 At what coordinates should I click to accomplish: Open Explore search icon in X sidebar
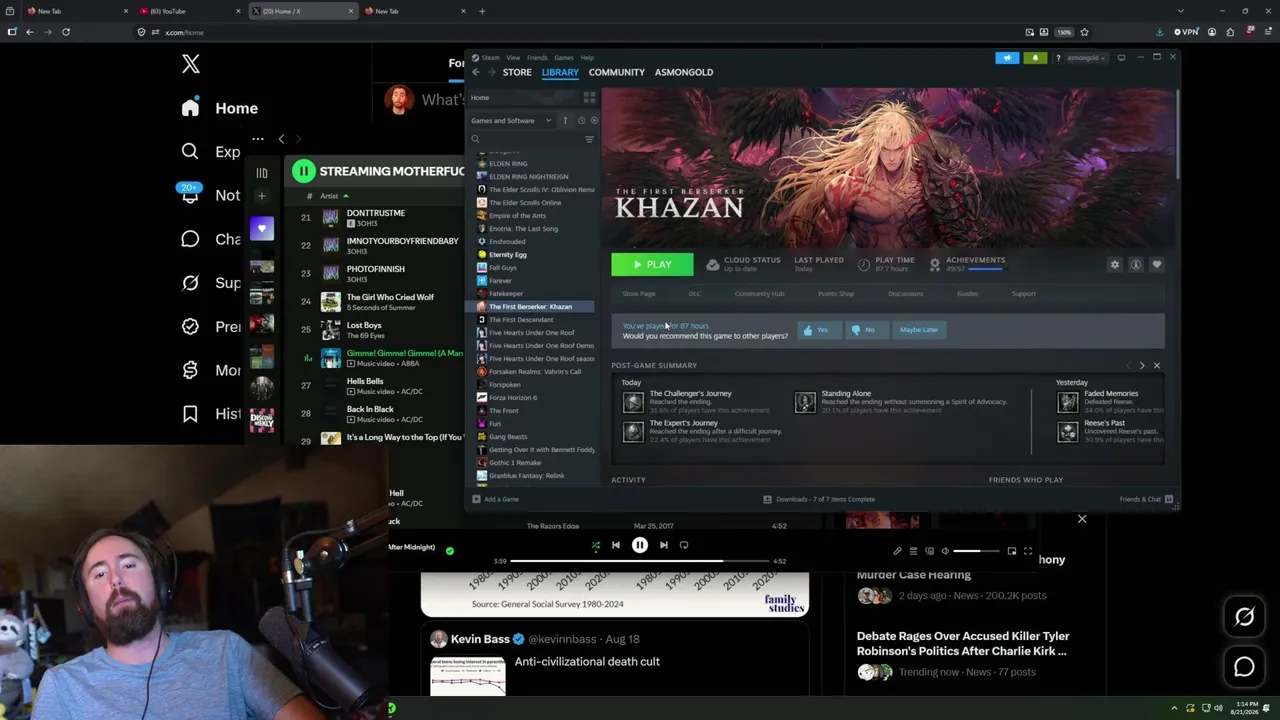(190, 151)
